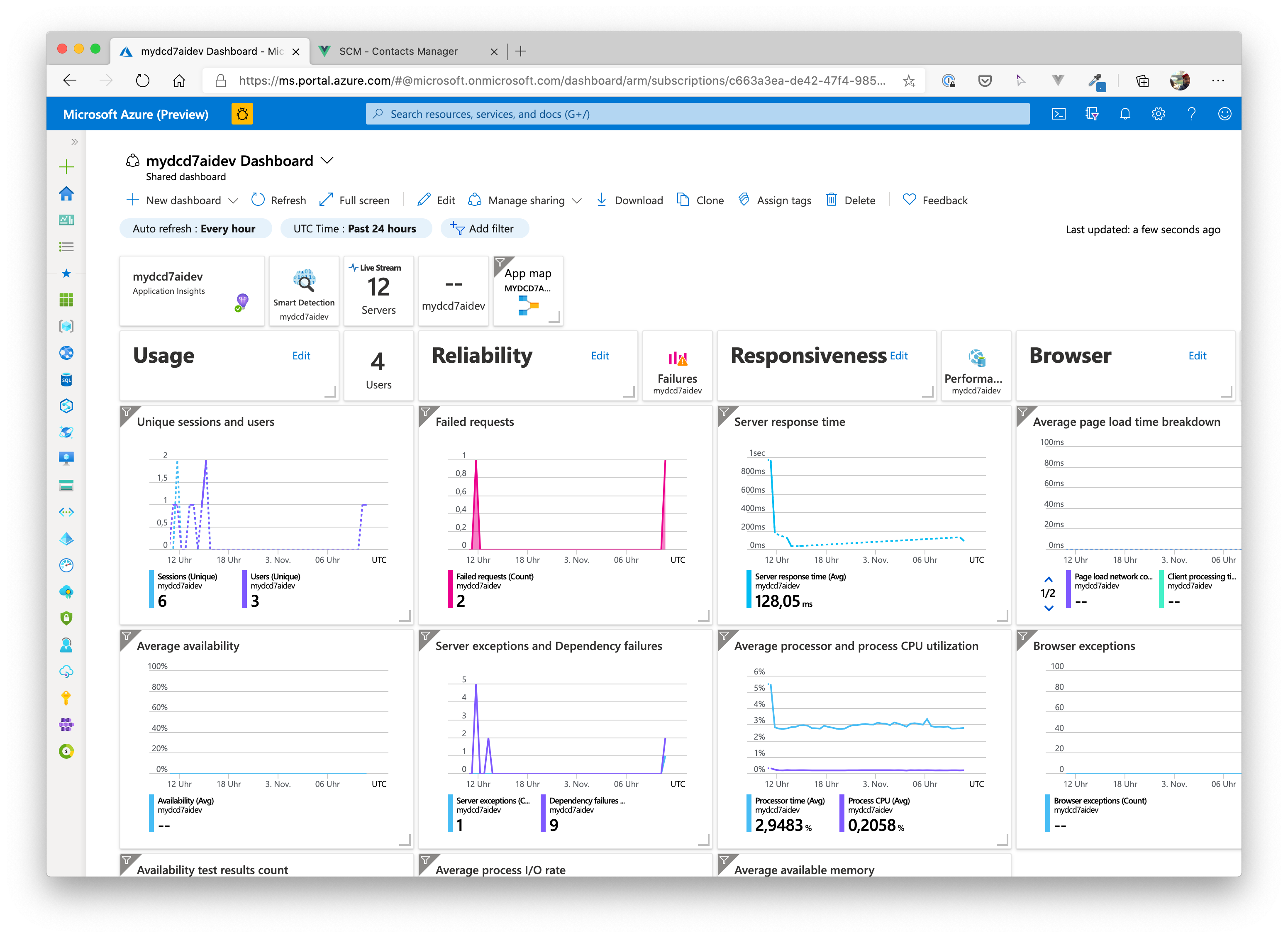Click Create a resource plus icon in sidebar
Viewport: 1288px width, 938px height.
(x=66, y=167)
